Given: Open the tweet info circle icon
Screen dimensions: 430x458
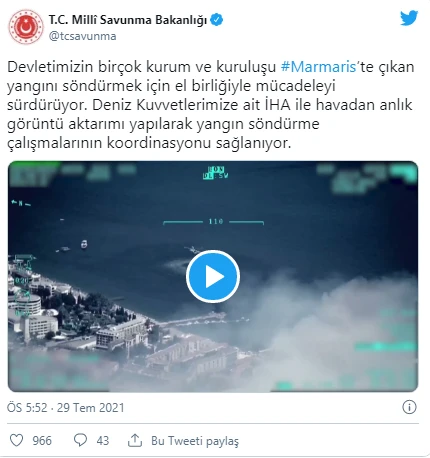Looking at the screenshot, I should 409,407.
